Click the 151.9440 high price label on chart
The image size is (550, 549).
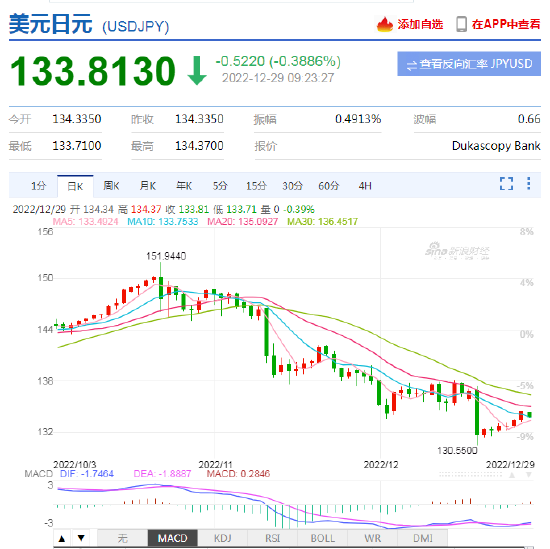166,256
